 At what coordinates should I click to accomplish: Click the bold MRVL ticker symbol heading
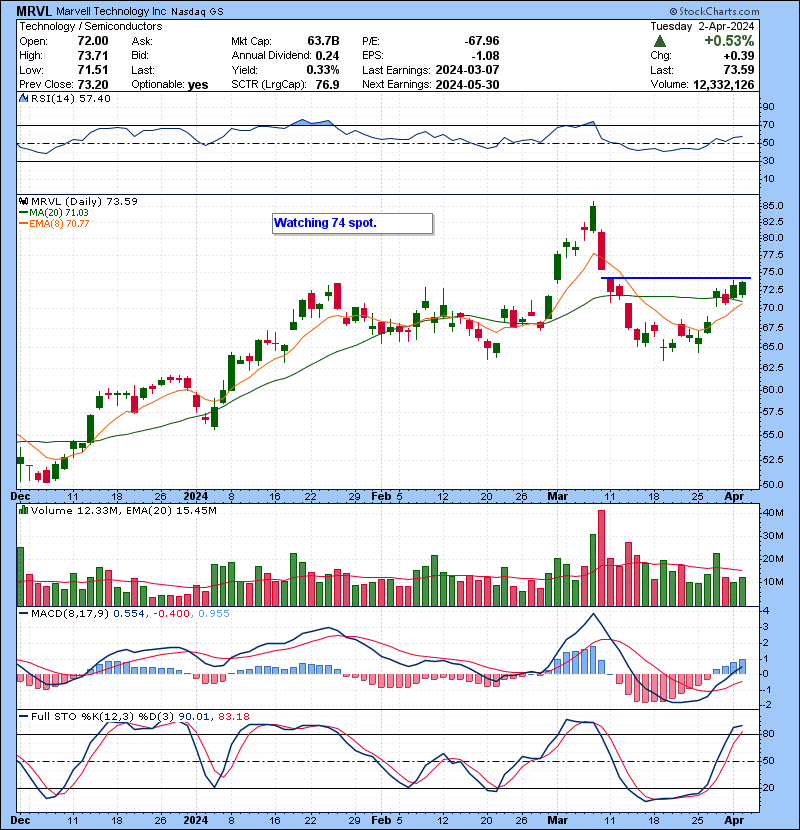34,11
